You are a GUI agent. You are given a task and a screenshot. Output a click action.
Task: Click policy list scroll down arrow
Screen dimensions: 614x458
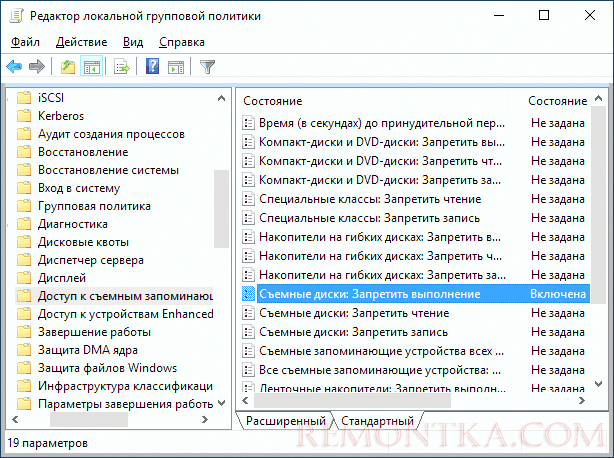pyautogui.click(x=598, y=384)
